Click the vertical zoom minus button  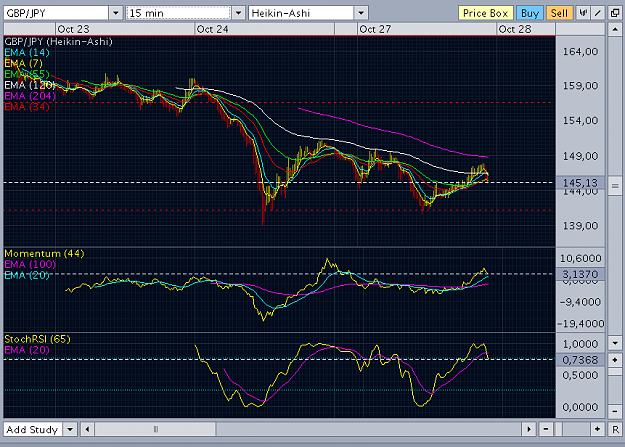click(x=615, y=411)
